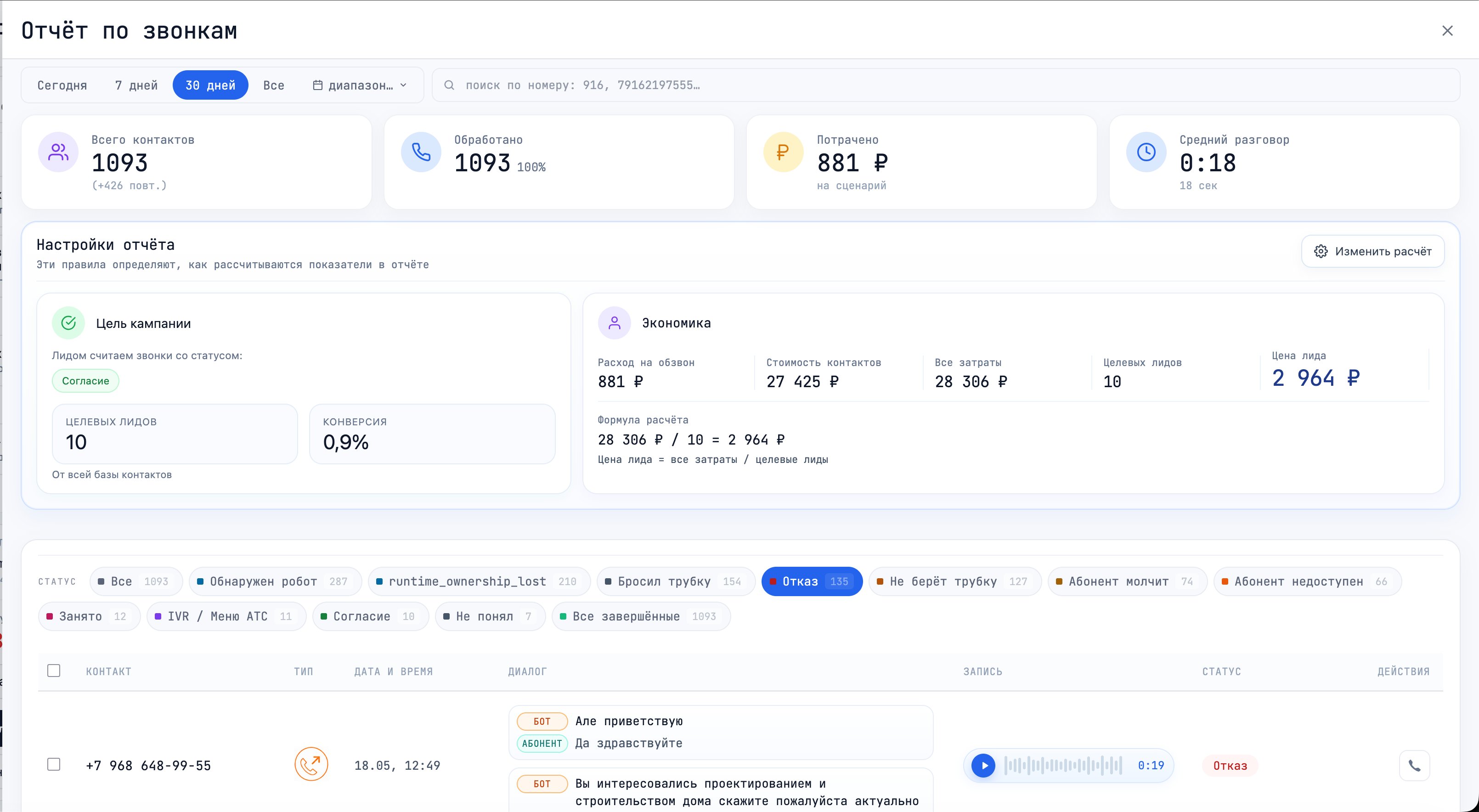1479x812 pixels.
Task: Filter by 'IVR / Меню АТС' status
Action: click(x=226, y=616)
